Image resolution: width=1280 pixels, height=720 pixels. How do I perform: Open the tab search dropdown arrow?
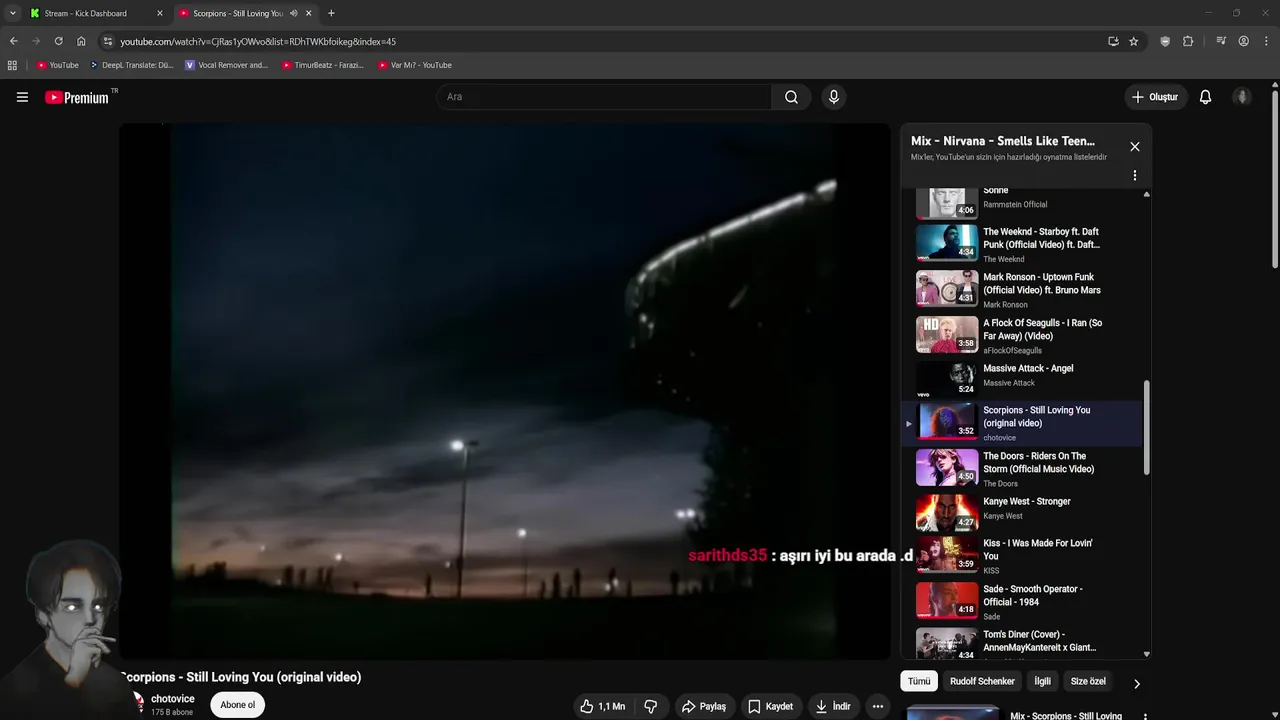coord(12,13)
